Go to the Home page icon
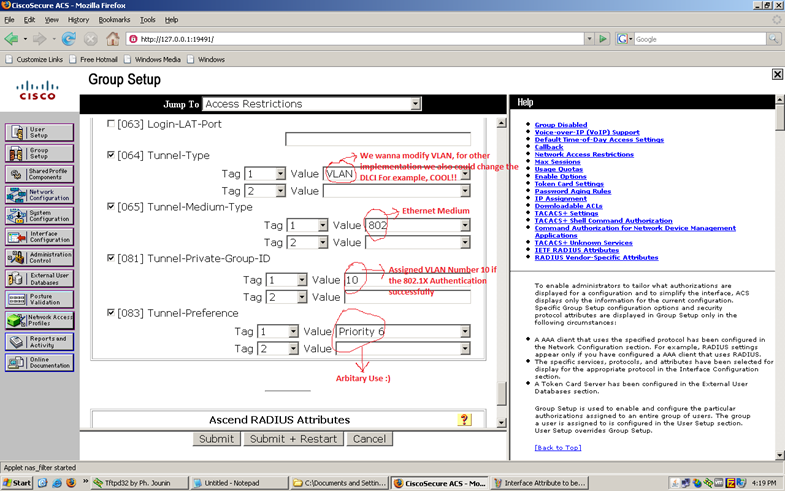 (x=113, y=39)
